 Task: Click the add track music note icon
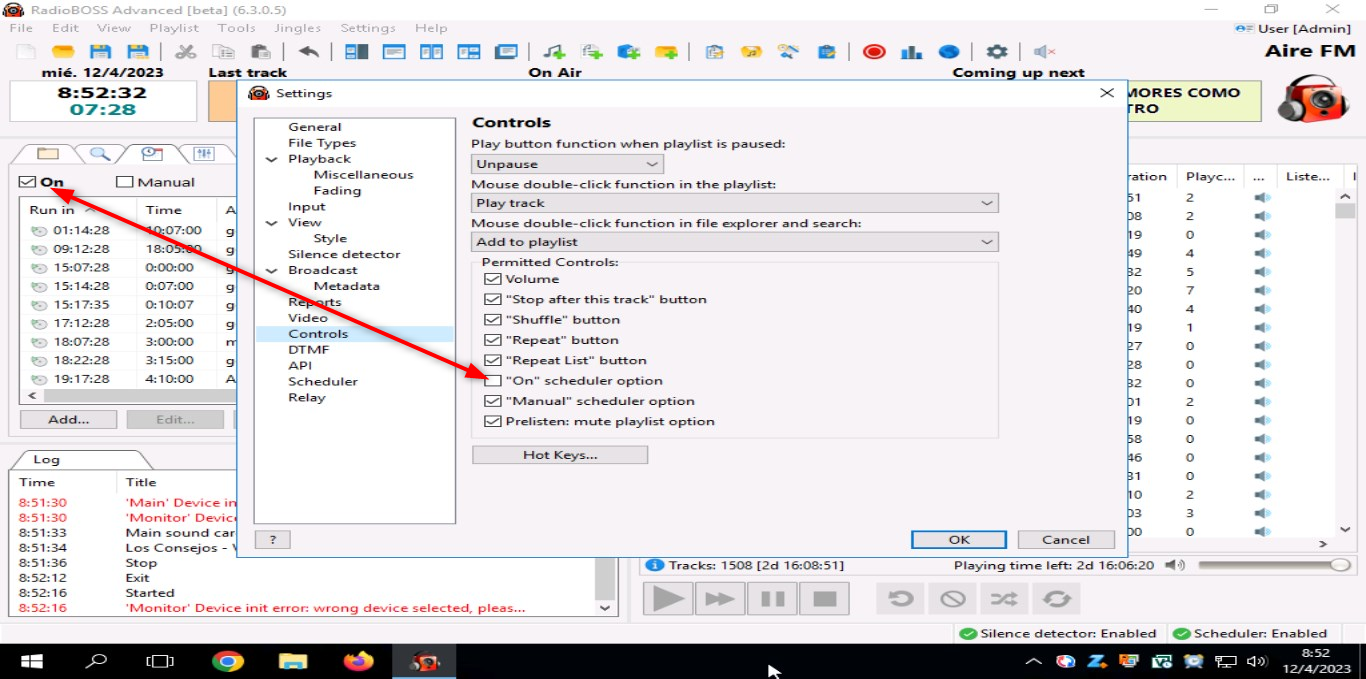coord(553,52)
